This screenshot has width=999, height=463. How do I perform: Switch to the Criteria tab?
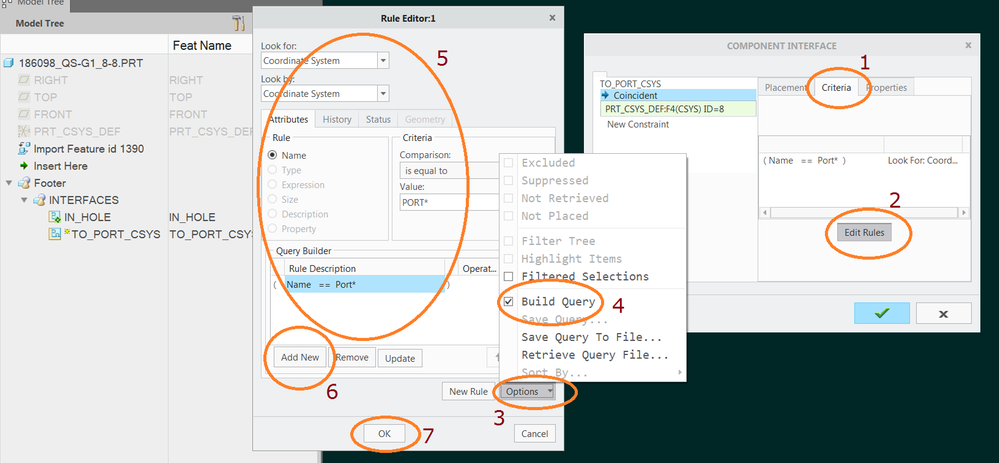tap(836, 88)
